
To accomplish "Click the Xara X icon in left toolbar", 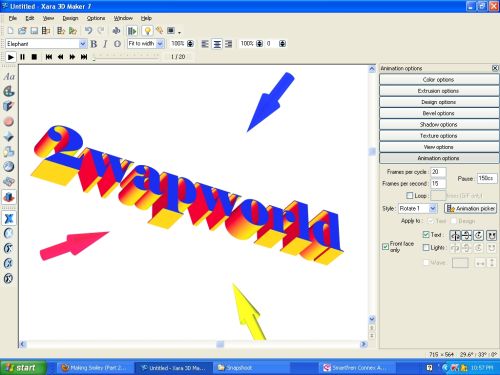I will click(9, 219).
